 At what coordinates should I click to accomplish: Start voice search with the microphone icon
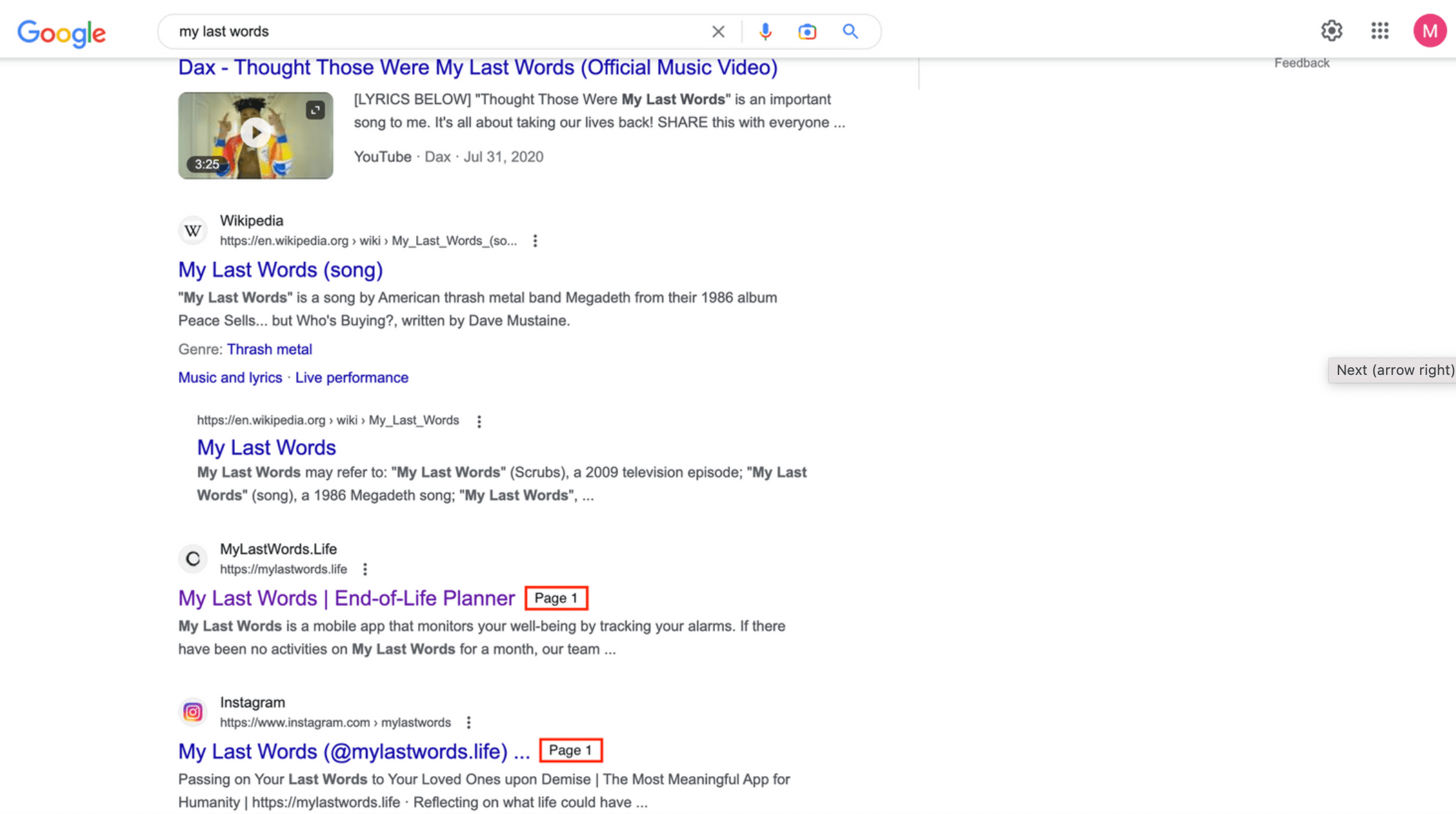[x=765, y=31]
